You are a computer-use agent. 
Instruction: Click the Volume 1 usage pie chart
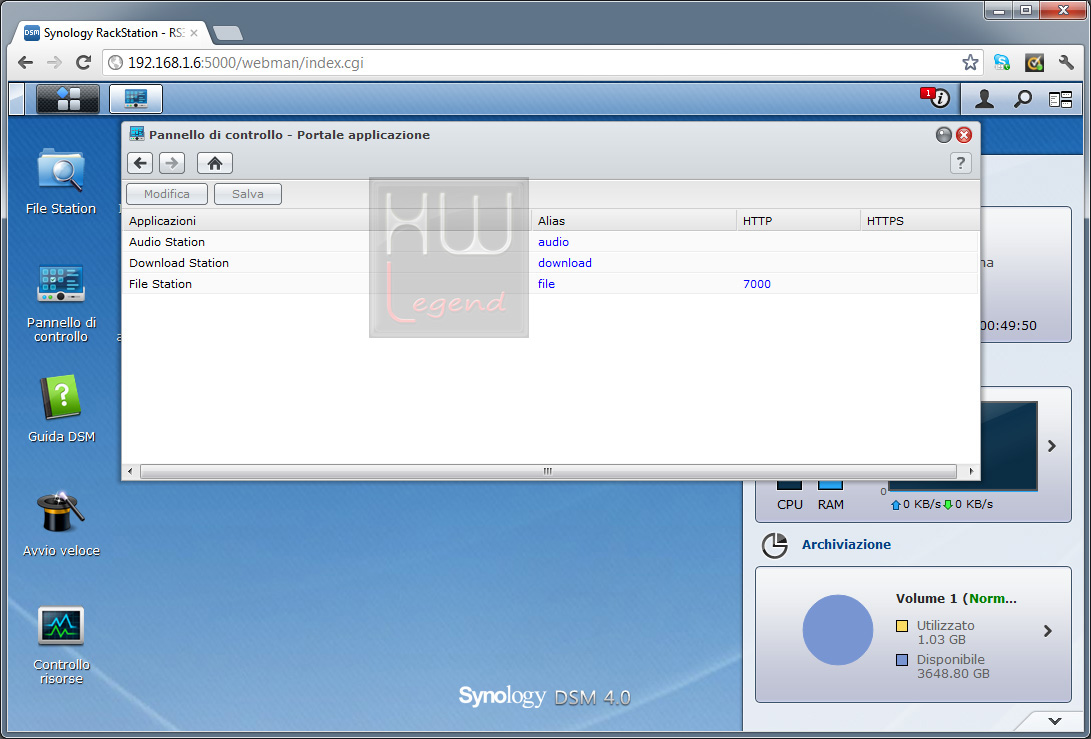[838, 630]
